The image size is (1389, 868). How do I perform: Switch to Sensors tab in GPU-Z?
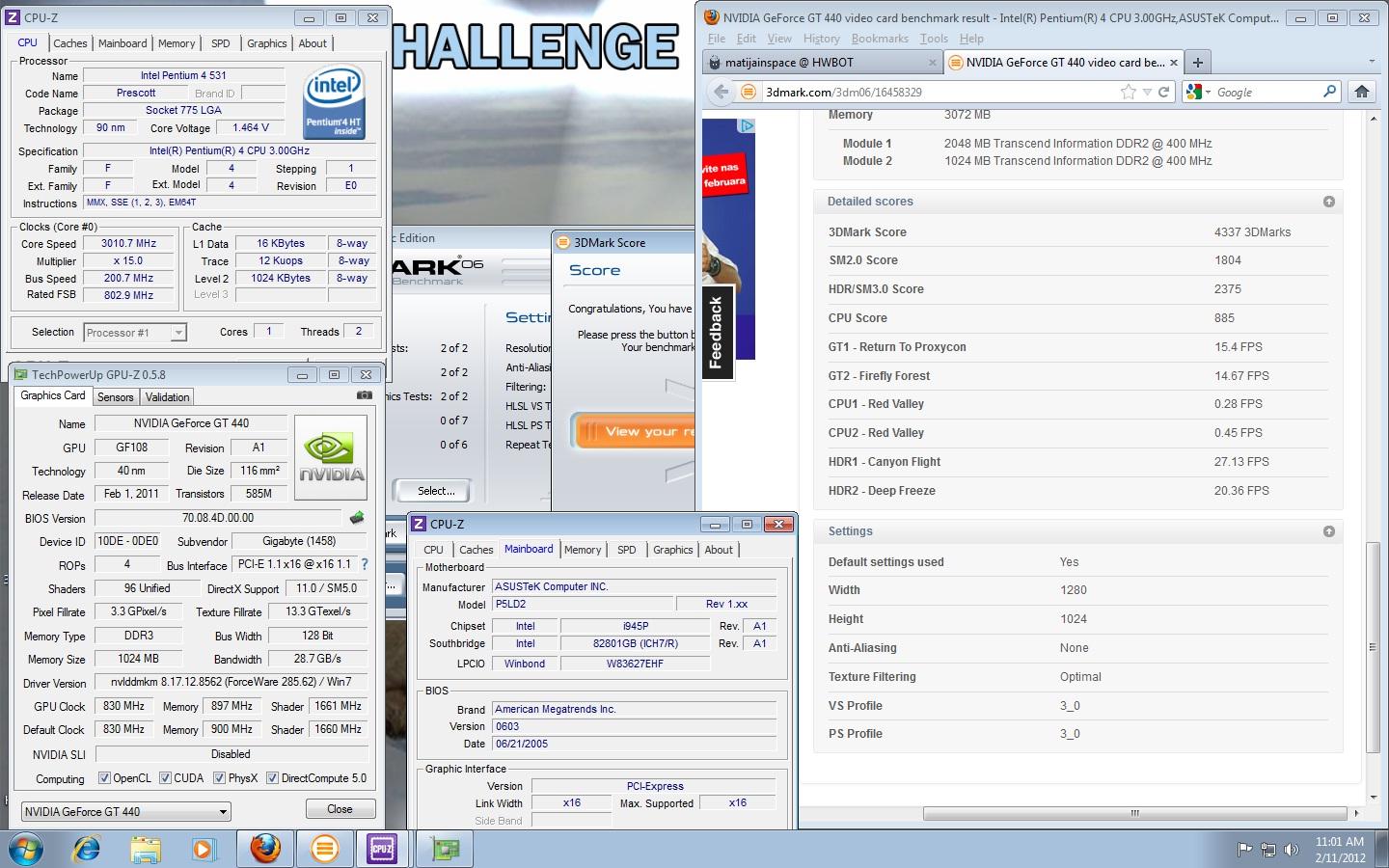[x=116, y=397]
